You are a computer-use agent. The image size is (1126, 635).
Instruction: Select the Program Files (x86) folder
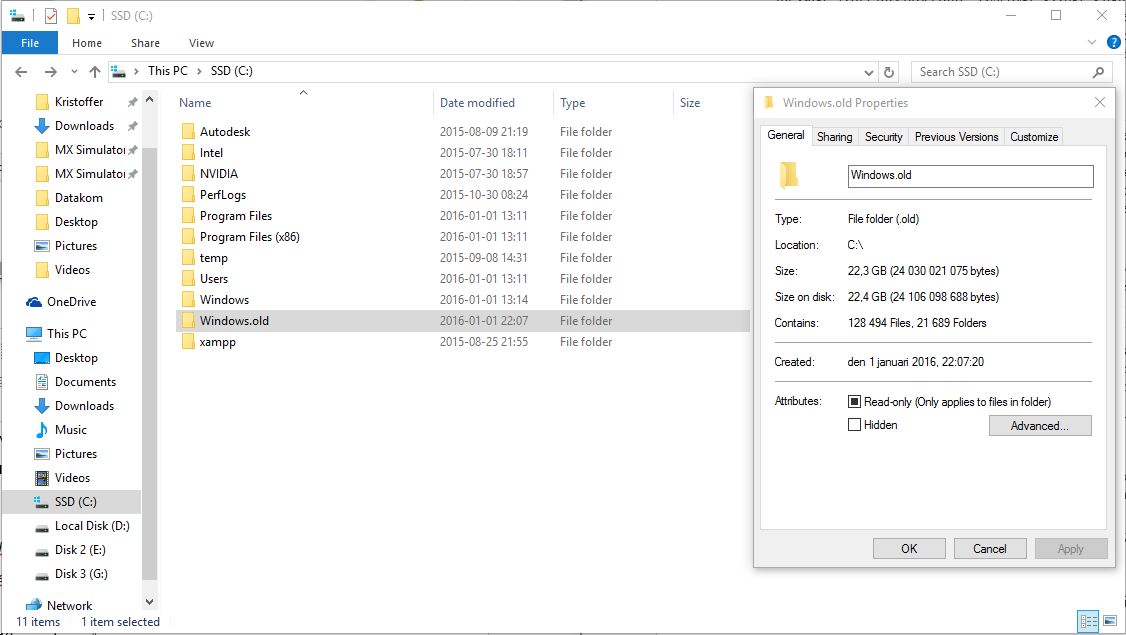click(x=249, y=236)
